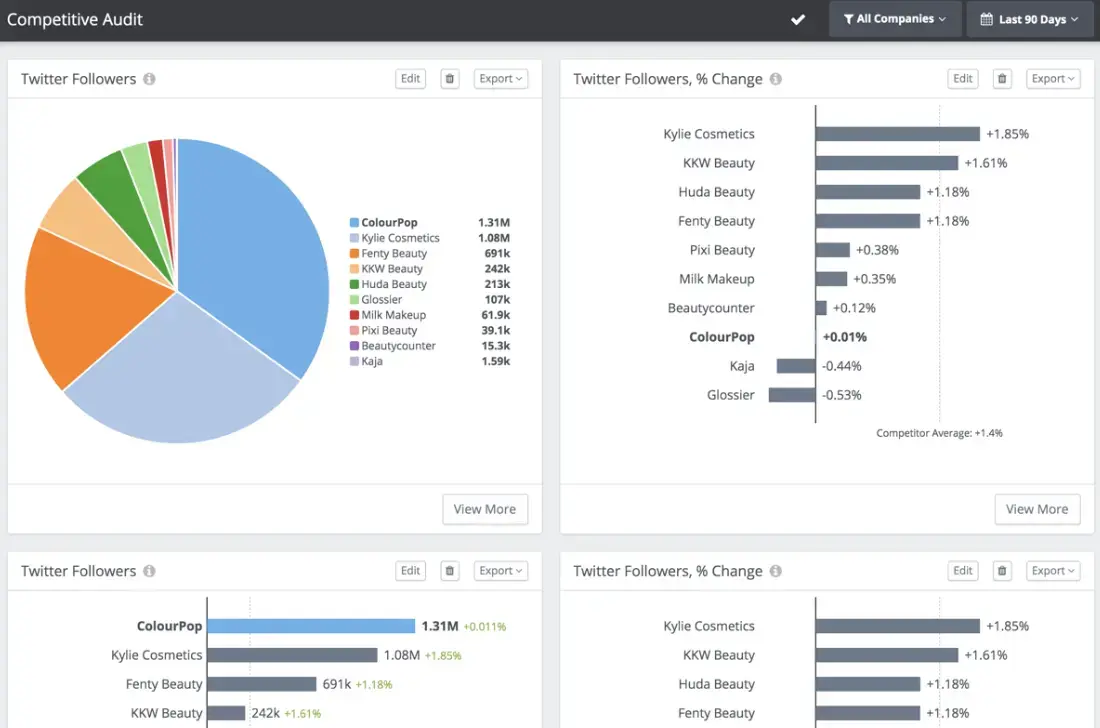Click the filter icon in All Companies selector
The height and width of the screenshot is (728, 1100).
click(x=849, y=19)
